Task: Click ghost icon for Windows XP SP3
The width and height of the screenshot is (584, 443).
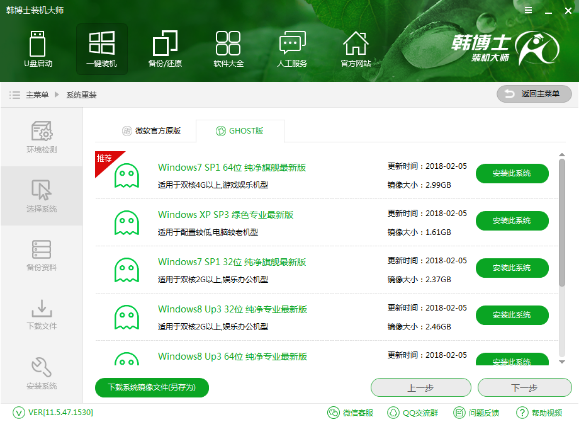Action: click(x=127, y=223)
